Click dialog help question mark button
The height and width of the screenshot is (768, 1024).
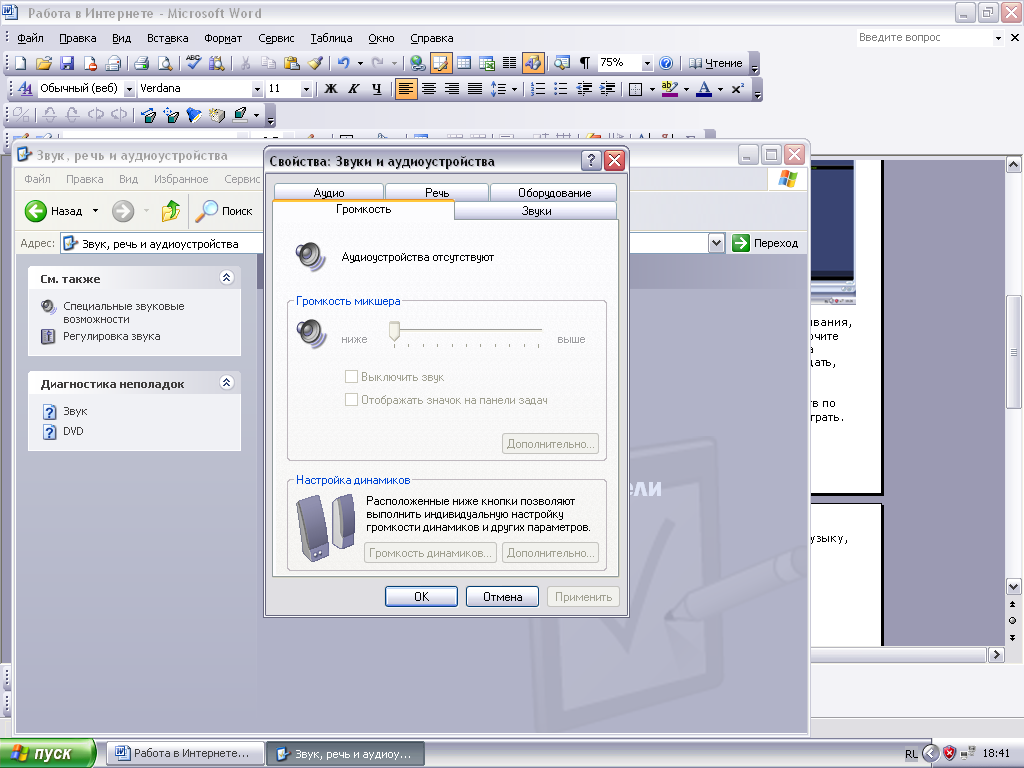[x=591, y=160]
